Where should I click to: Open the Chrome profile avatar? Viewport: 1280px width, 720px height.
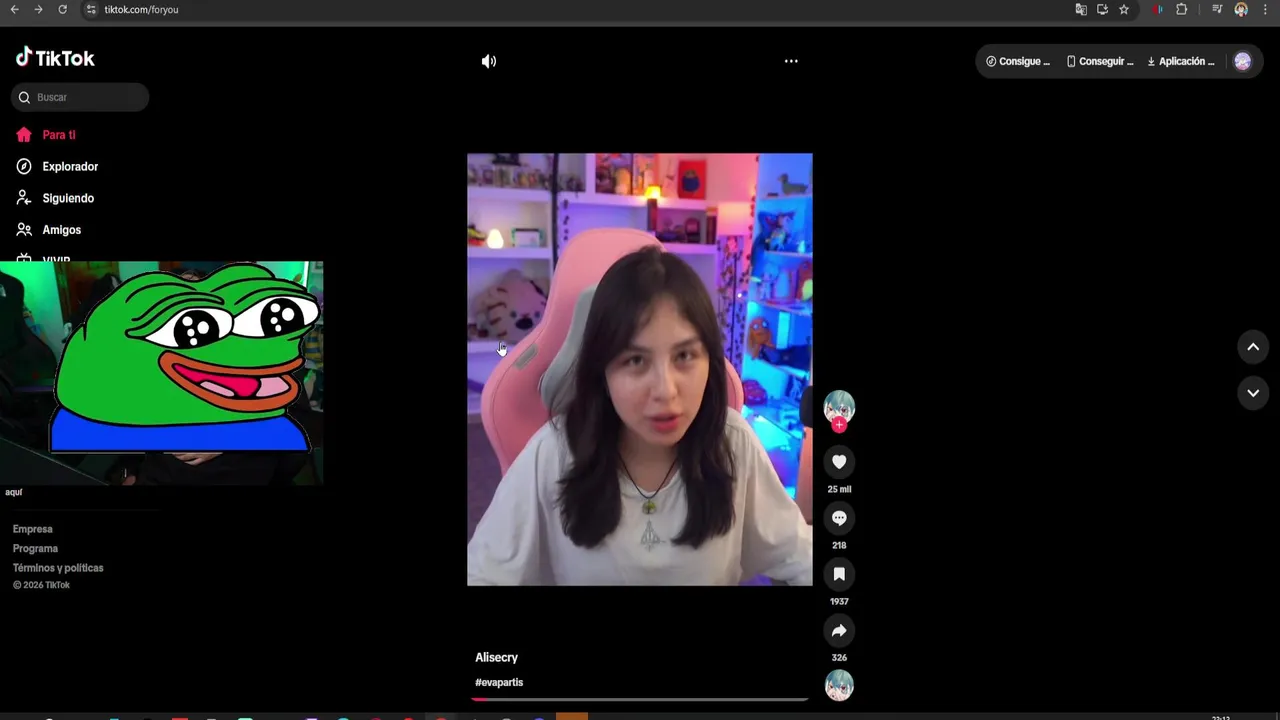(x=1241, y=9)
